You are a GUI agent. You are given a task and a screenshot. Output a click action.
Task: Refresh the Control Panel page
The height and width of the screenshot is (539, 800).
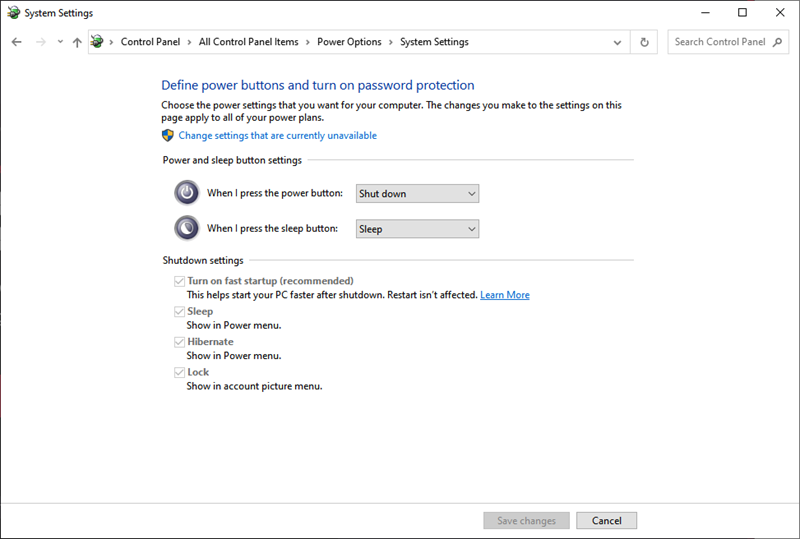[x=645, y=42]
